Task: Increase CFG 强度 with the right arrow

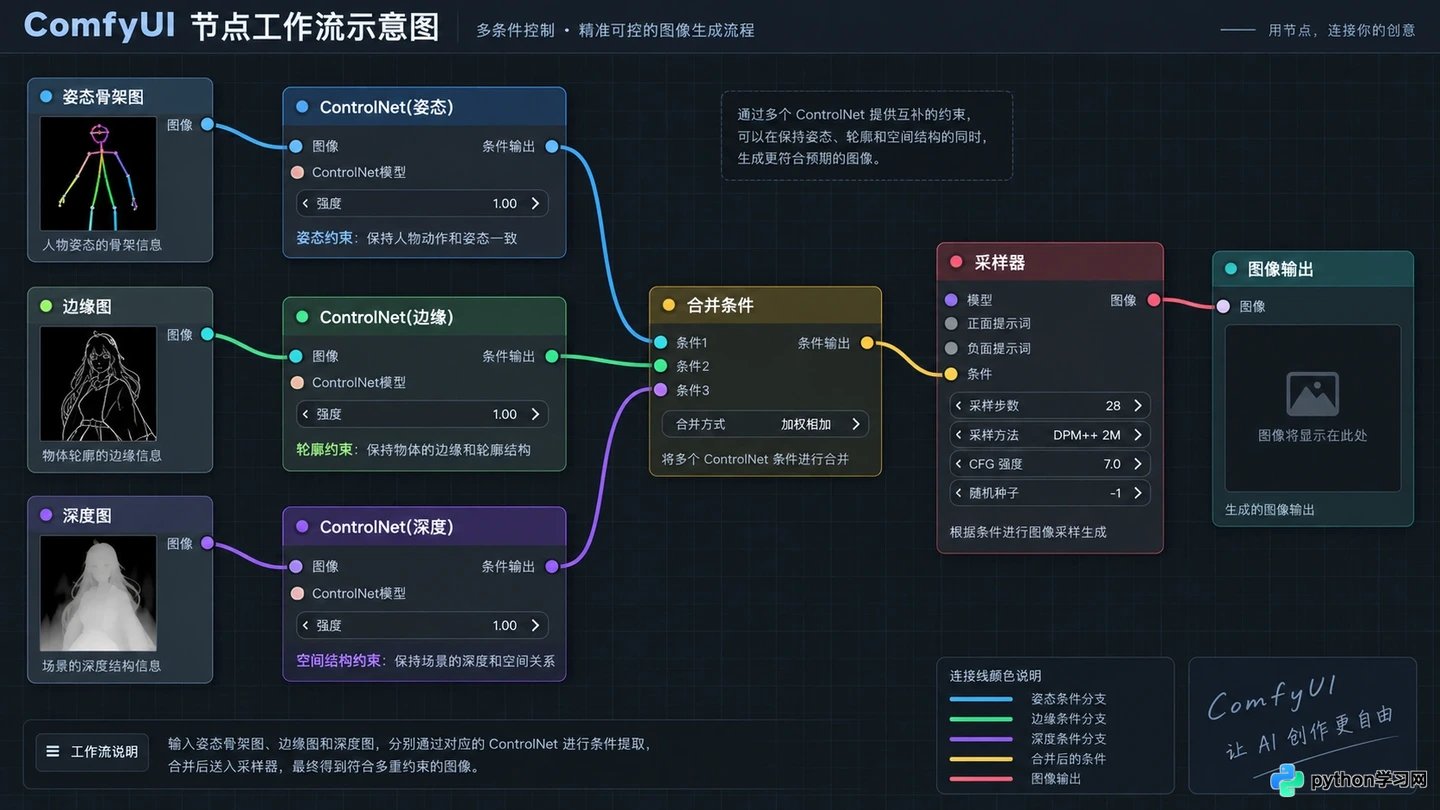Action: pyautogui.click(x=1138, y=464)
